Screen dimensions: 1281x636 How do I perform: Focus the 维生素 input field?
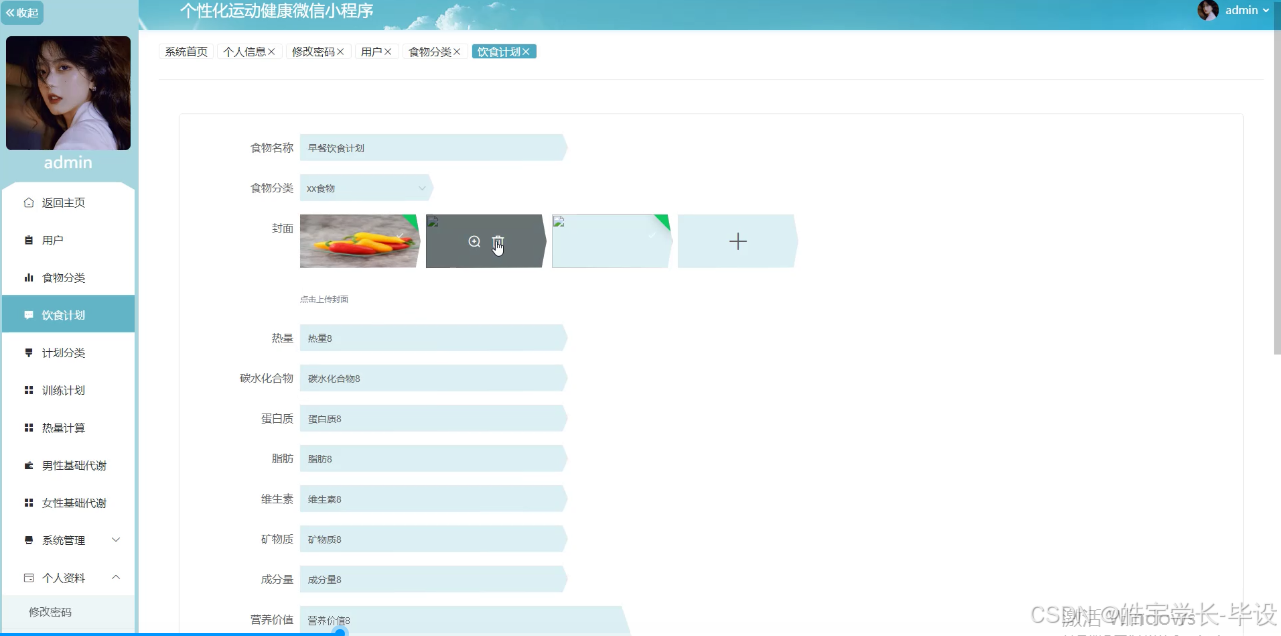[x=433, y=499]
